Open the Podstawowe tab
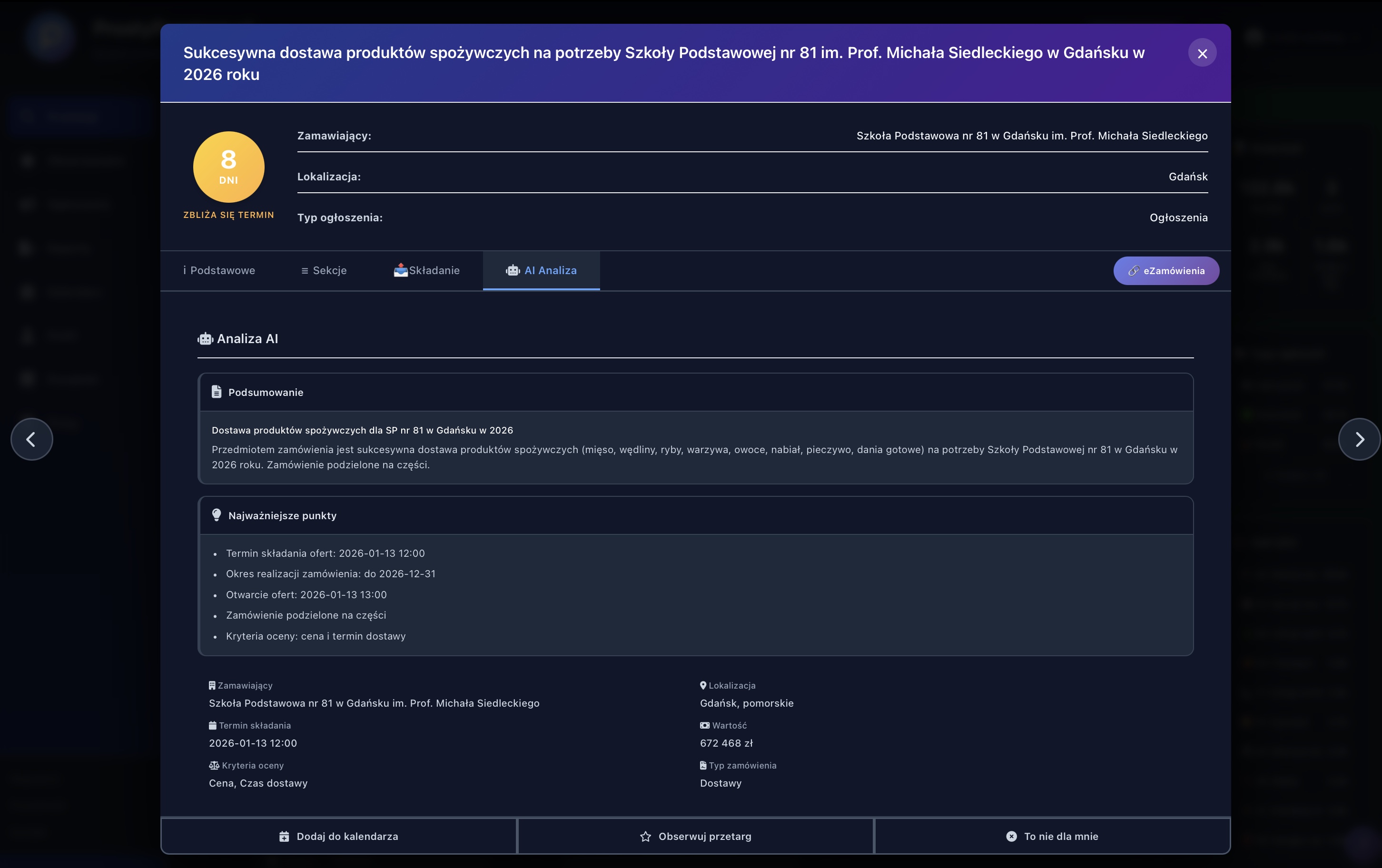Image resolution: width=1382 pixels, height=868 pixels. (x=219, y=270)
